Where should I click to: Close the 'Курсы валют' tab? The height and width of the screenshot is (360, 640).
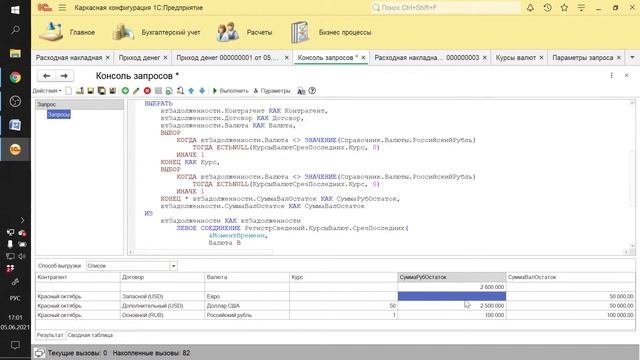point(541,58)
